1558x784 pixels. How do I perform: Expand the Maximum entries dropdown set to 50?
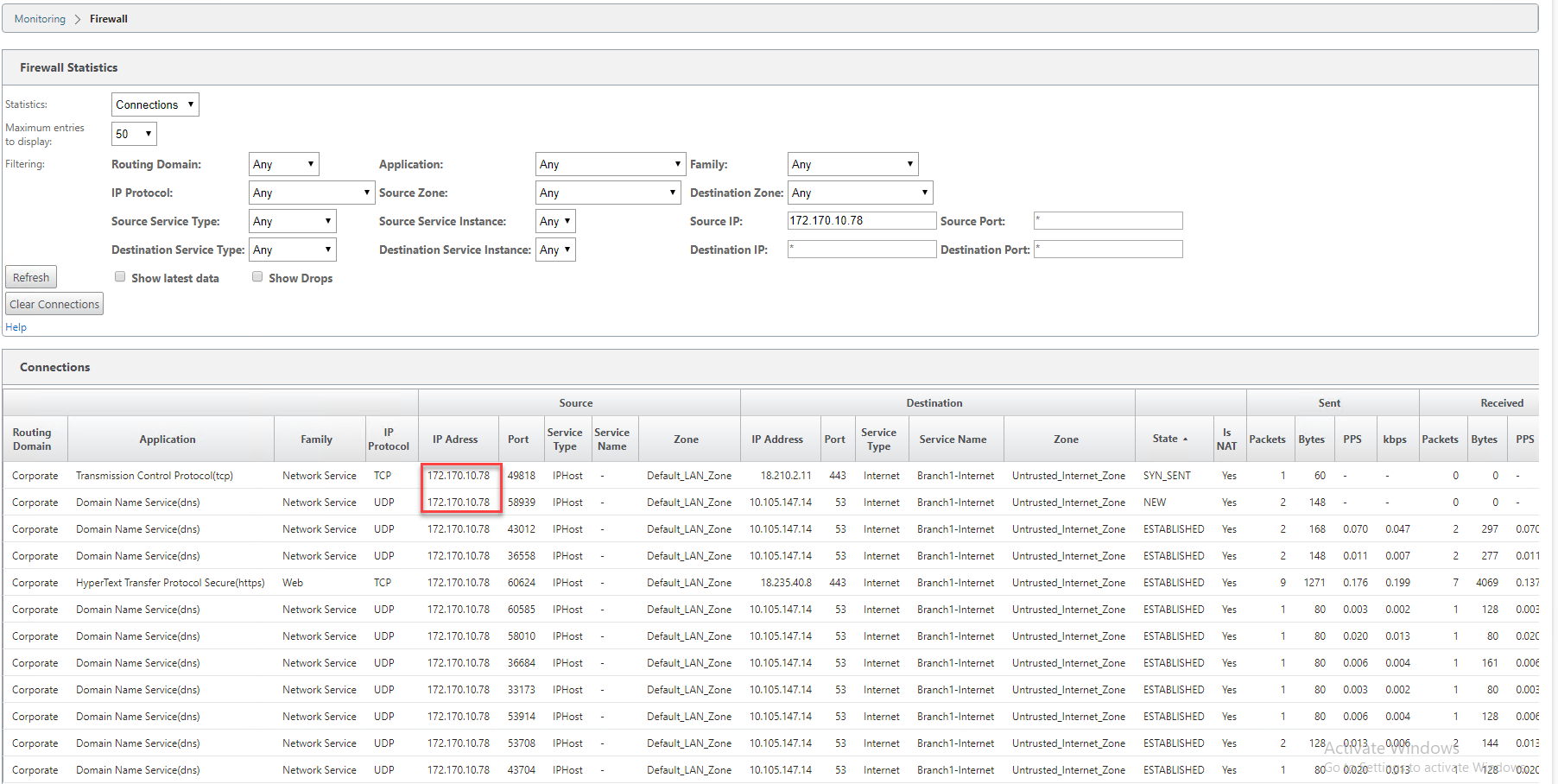(x=134, y=134)
